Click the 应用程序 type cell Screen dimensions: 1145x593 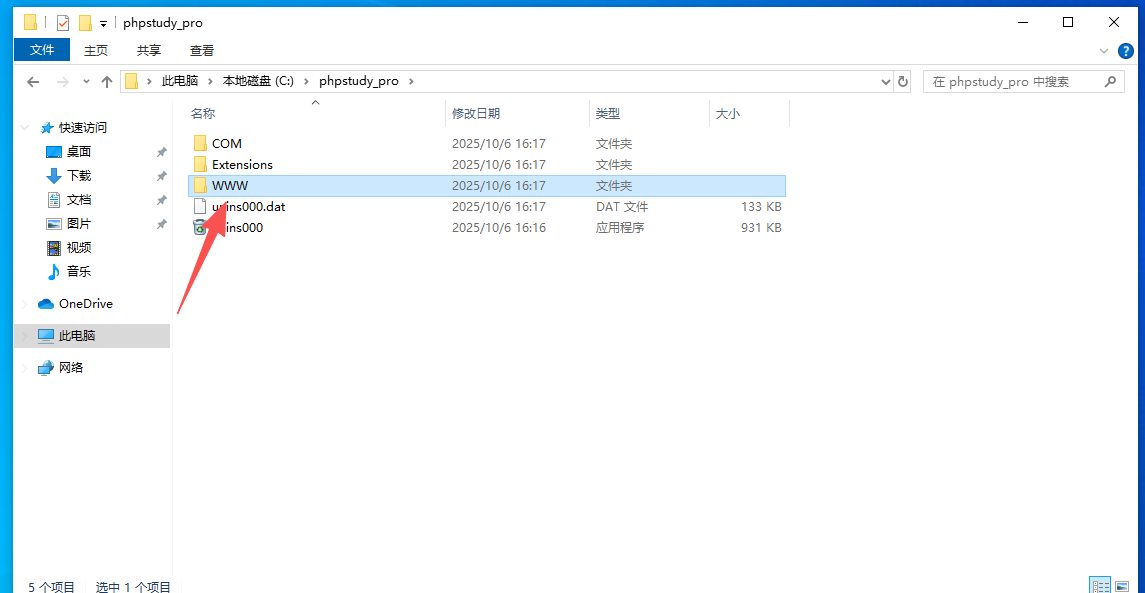[620, 228]
